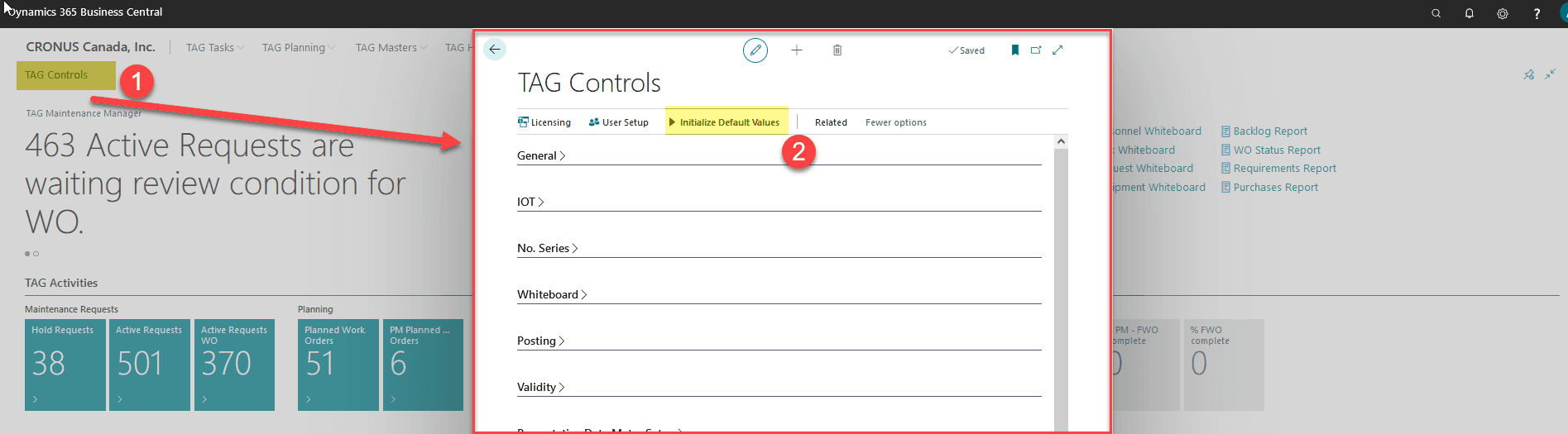Click the User Setup action

(x=619, y=122)
